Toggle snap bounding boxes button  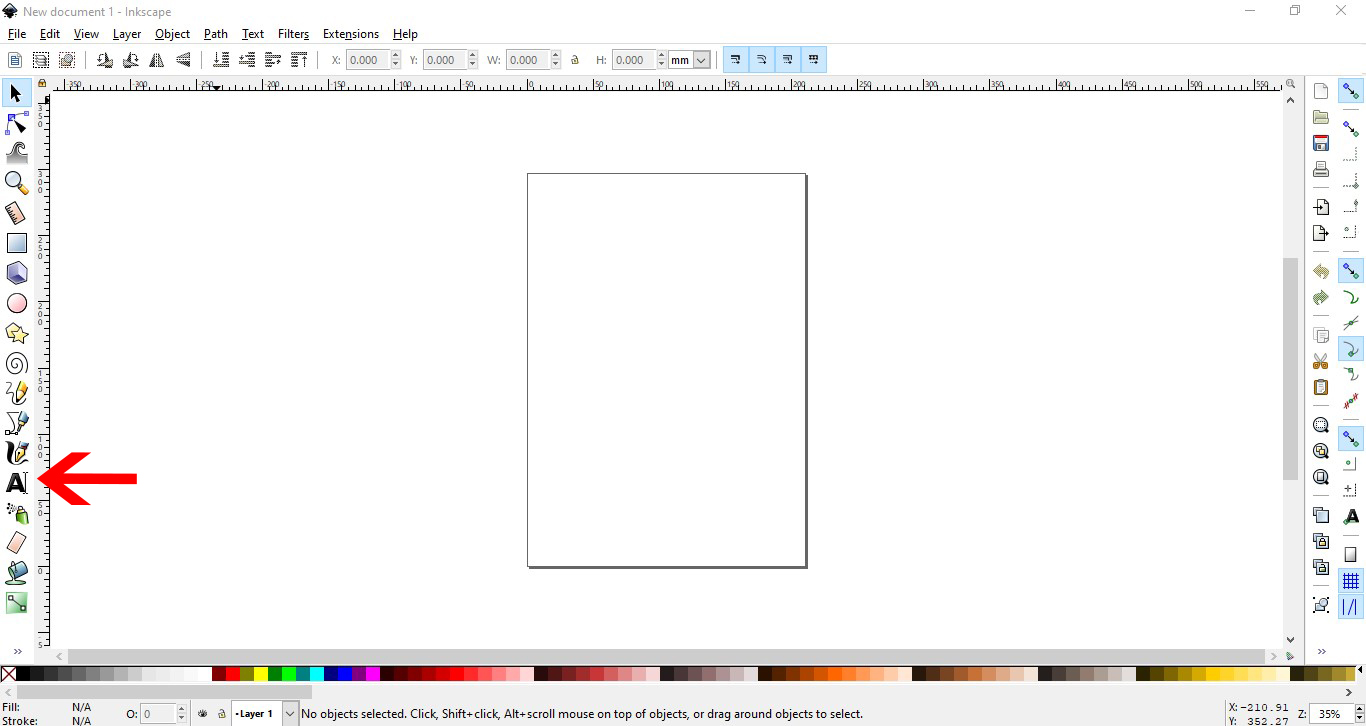pyautogui.click(x=1351, y=129)
